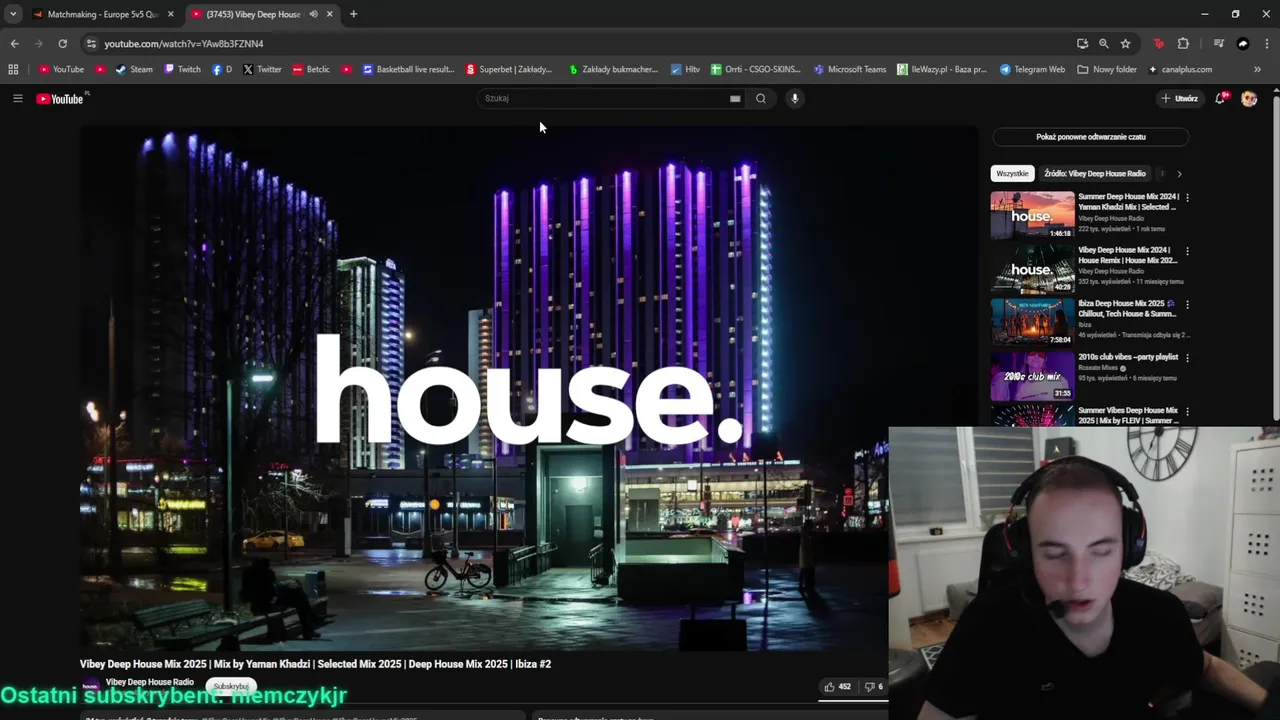Open options for Vibey Deep House Mix 2024
1280x720 pixels.
coord(1187,251)
